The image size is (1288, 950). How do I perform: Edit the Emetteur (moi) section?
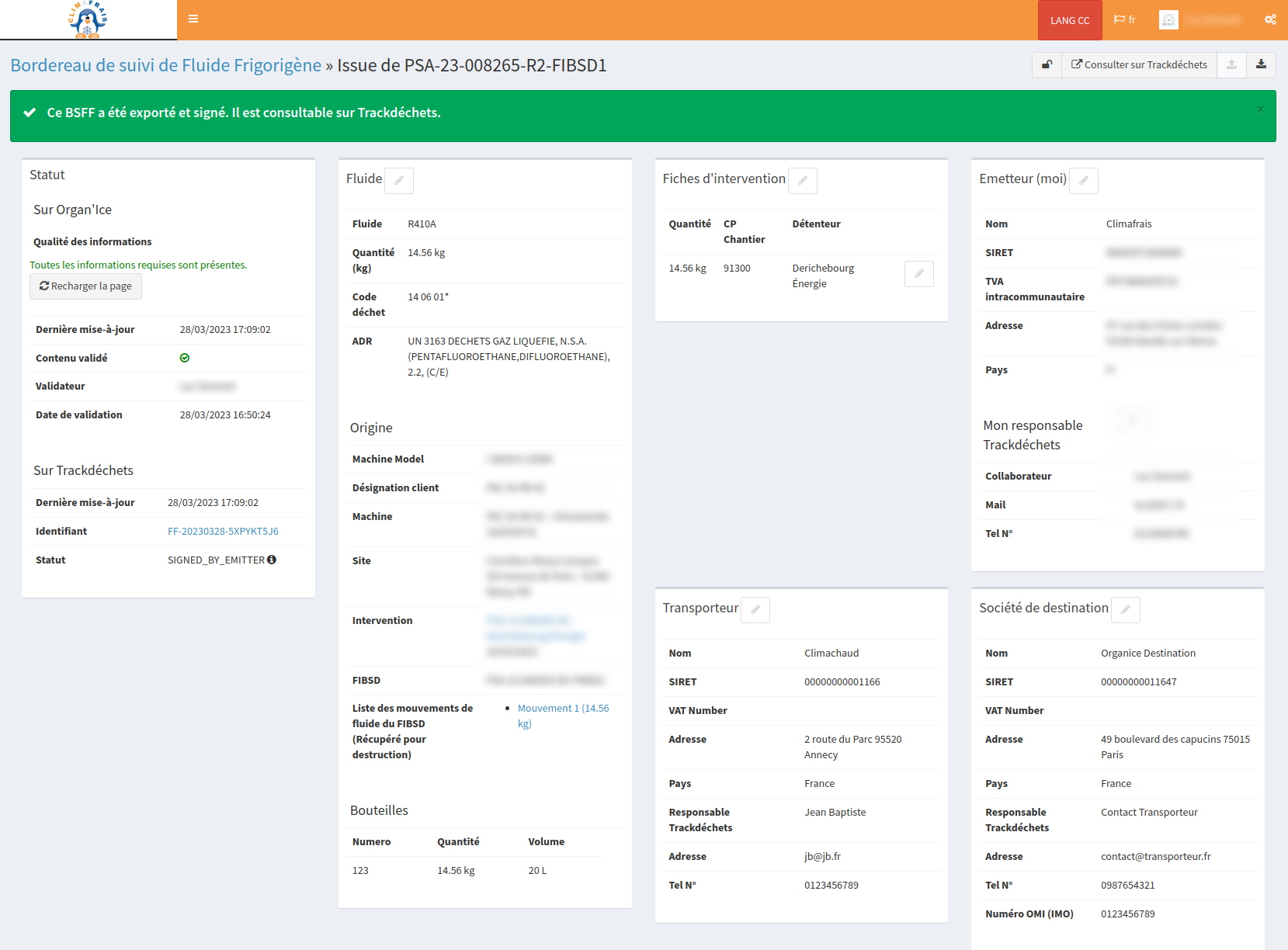pyautogui.click(x=1084, y=181)
